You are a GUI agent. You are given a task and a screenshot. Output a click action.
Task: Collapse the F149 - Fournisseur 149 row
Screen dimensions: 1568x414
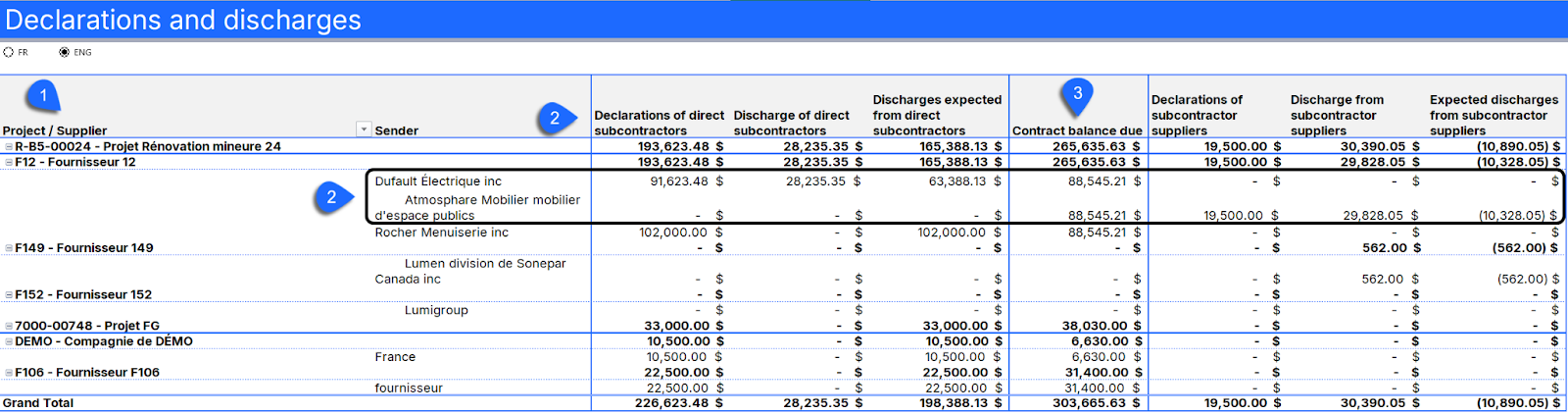(x=9, y=248)
